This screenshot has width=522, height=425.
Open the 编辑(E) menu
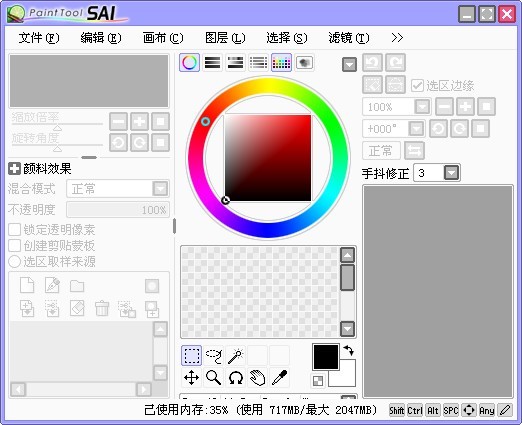(x=101, y=38)
